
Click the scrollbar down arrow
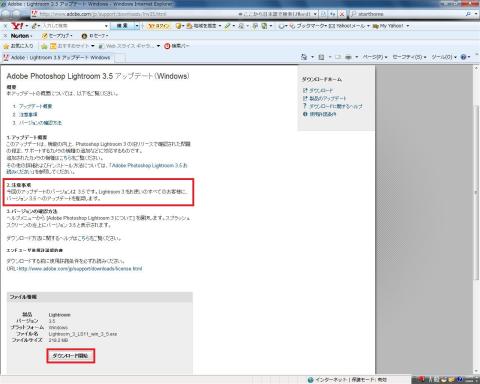click(476, 371)
